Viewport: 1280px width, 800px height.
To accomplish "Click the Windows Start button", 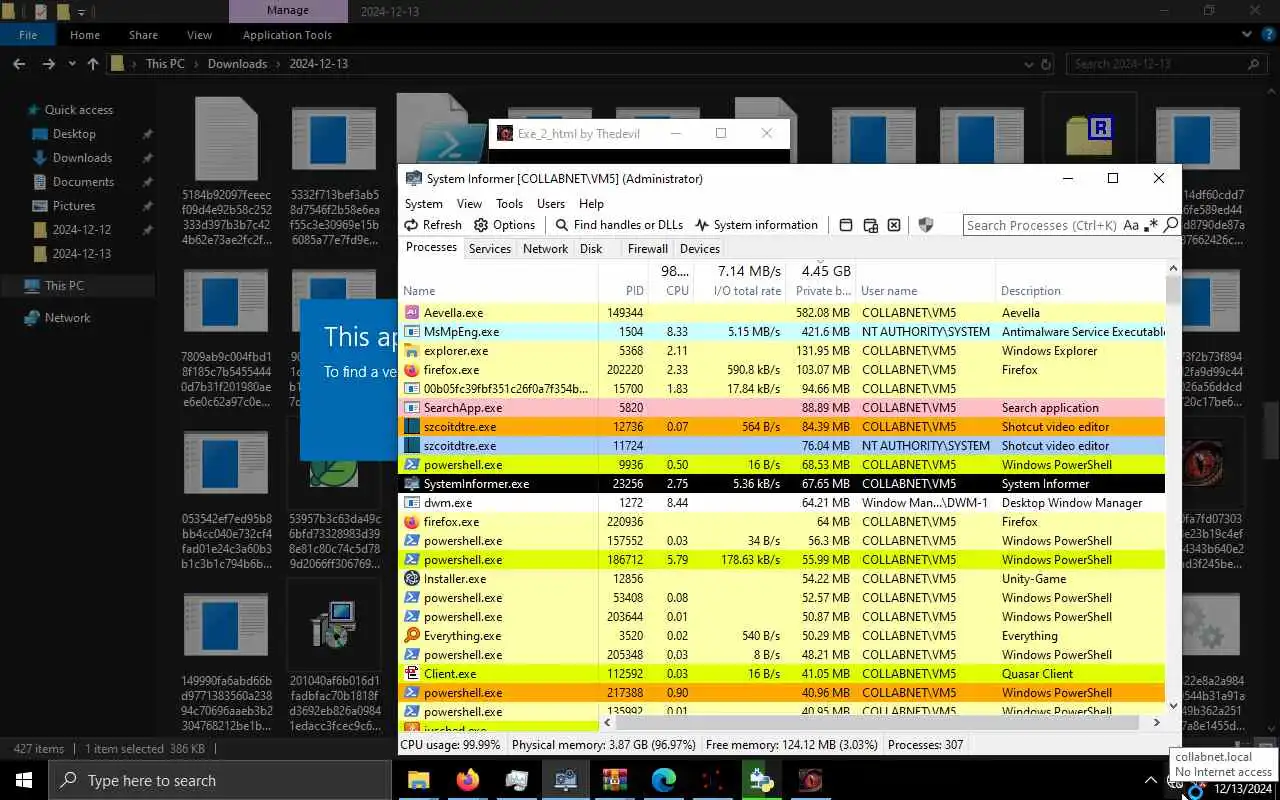I will click(x=24, y=780).
